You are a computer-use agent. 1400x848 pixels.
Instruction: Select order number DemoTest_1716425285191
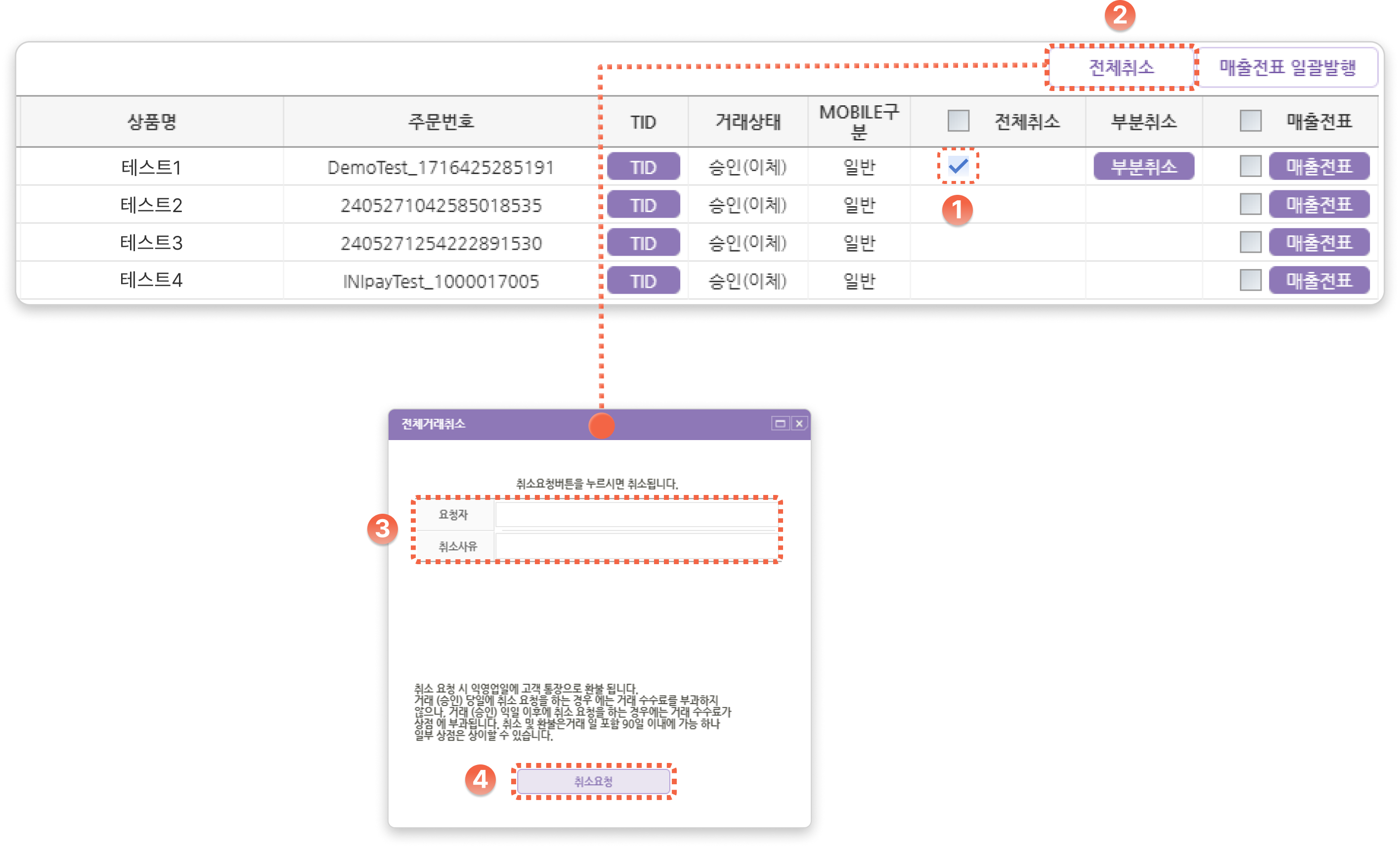441,167
